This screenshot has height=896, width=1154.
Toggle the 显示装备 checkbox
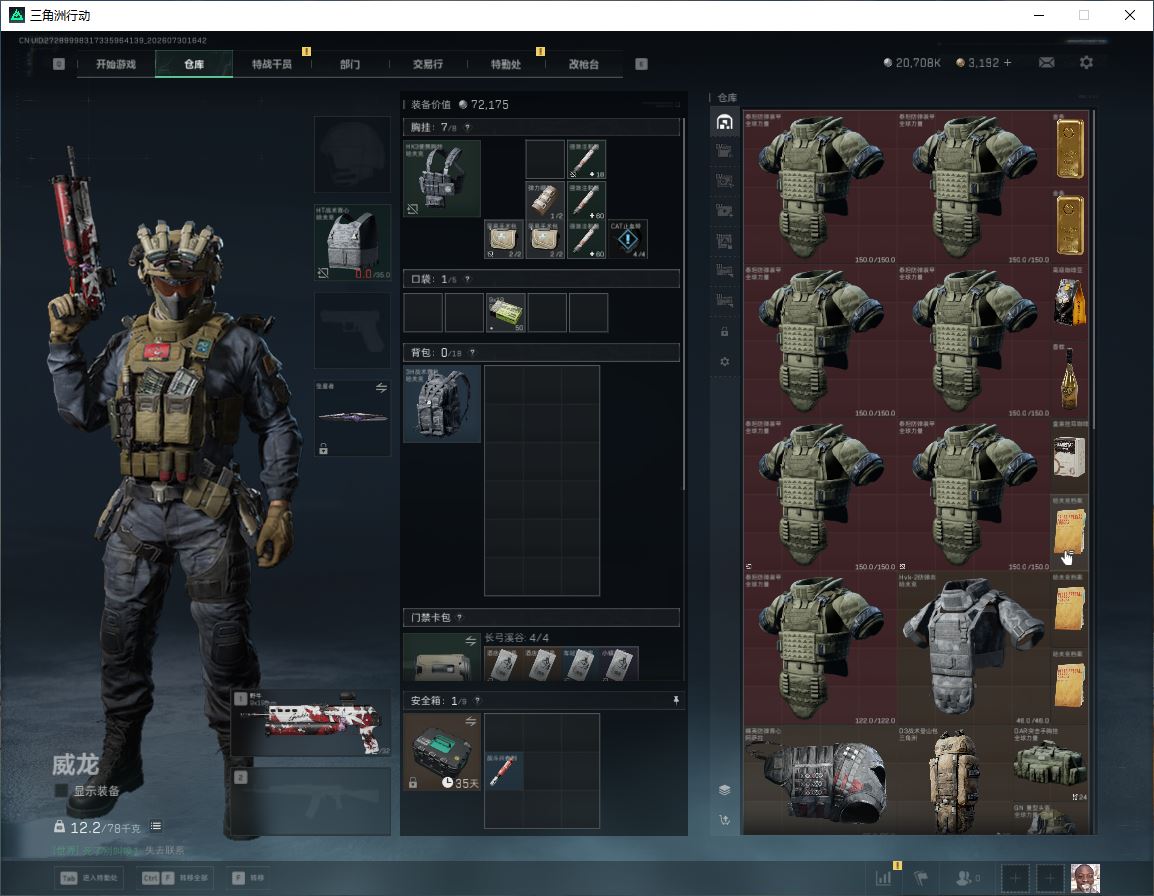coord(61,791)
